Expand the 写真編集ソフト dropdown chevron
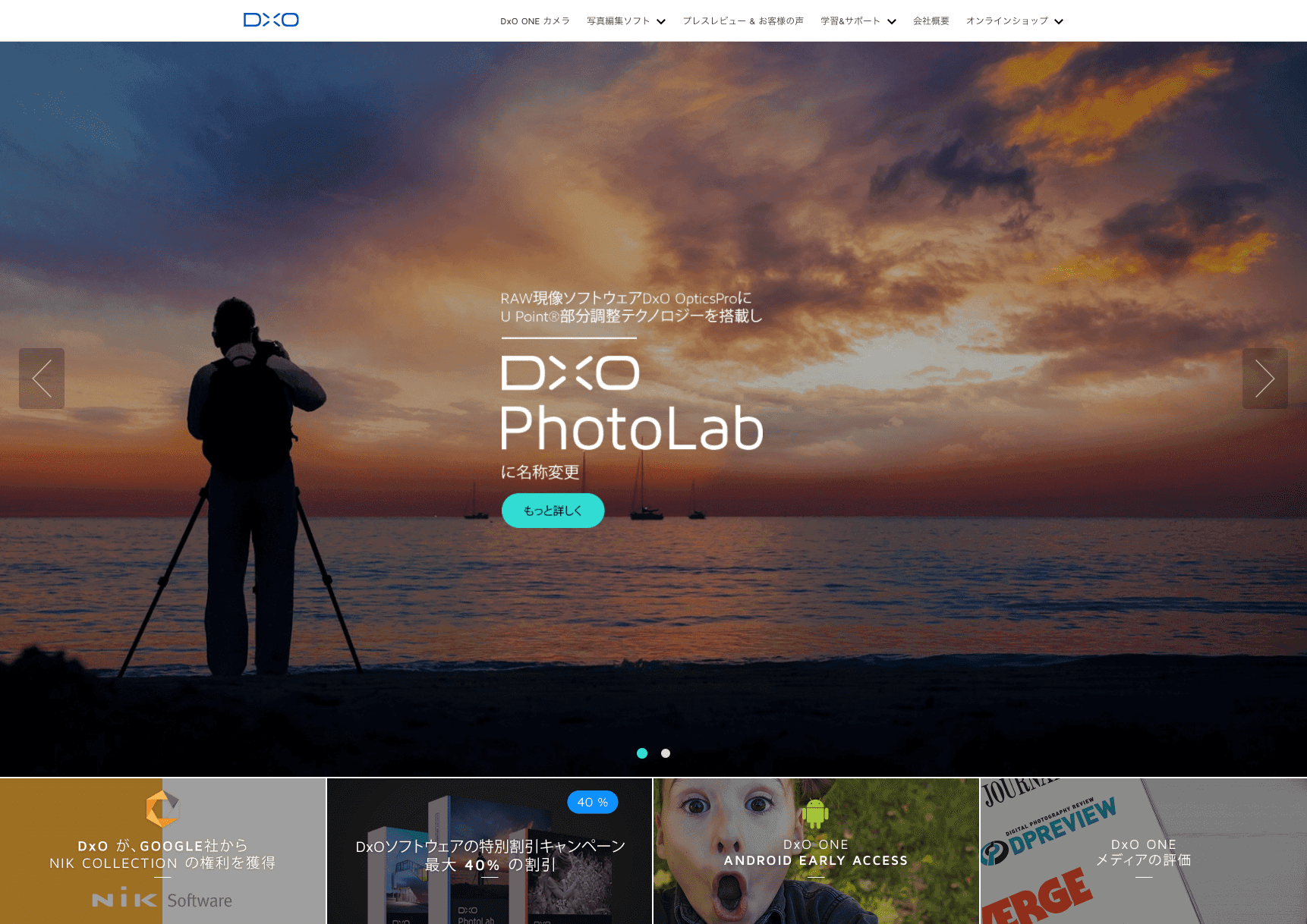The height and width of the screenshot is (924, 1307). (661, 21)
